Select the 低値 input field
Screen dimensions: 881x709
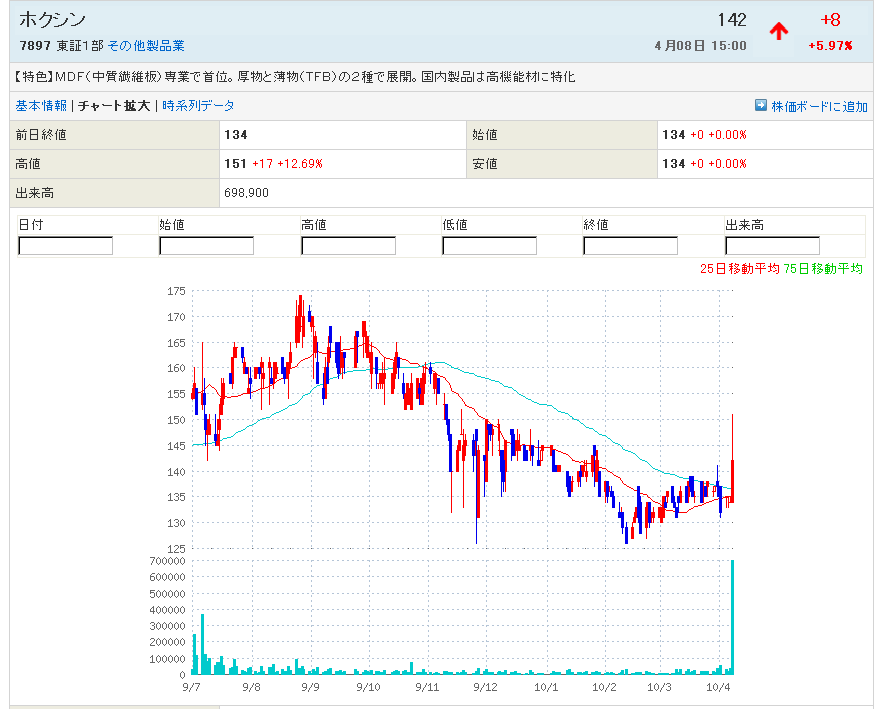489,245
